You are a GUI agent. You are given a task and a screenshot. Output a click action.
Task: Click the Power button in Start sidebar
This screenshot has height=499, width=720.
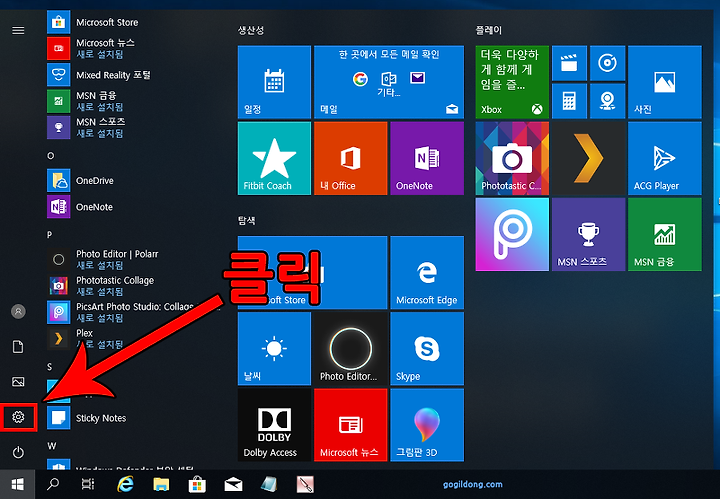coord(18,452)
